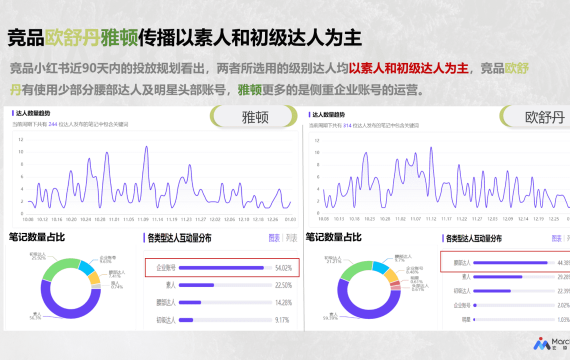Click the 10.08 date on 雅顿 chart axis
Image resolution: width=570 pixels, height=360 pixels.
click(28, 219)
